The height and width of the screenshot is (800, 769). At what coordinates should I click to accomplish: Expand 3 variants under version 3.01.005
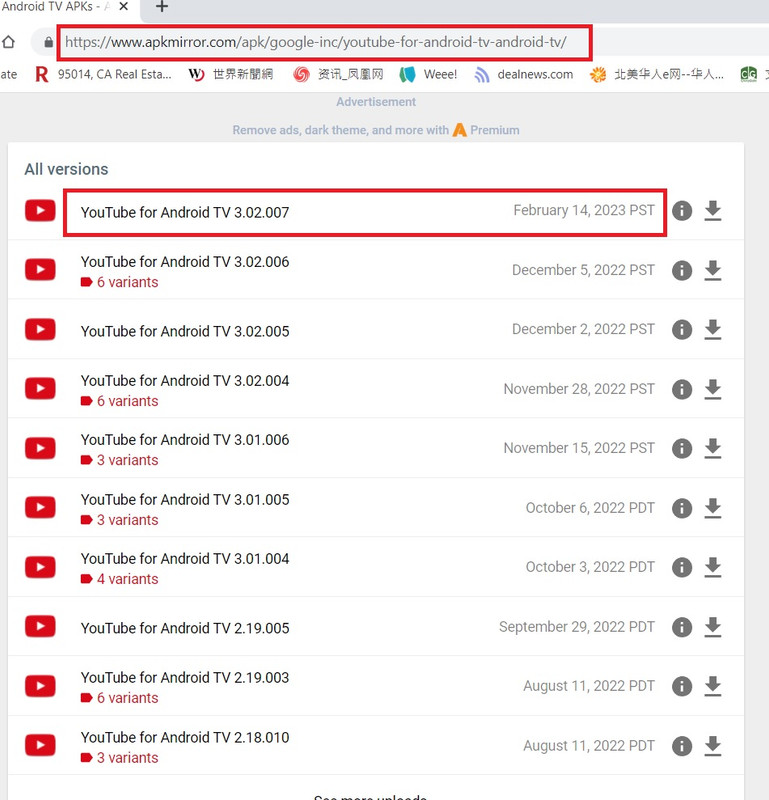click(119, 520)
